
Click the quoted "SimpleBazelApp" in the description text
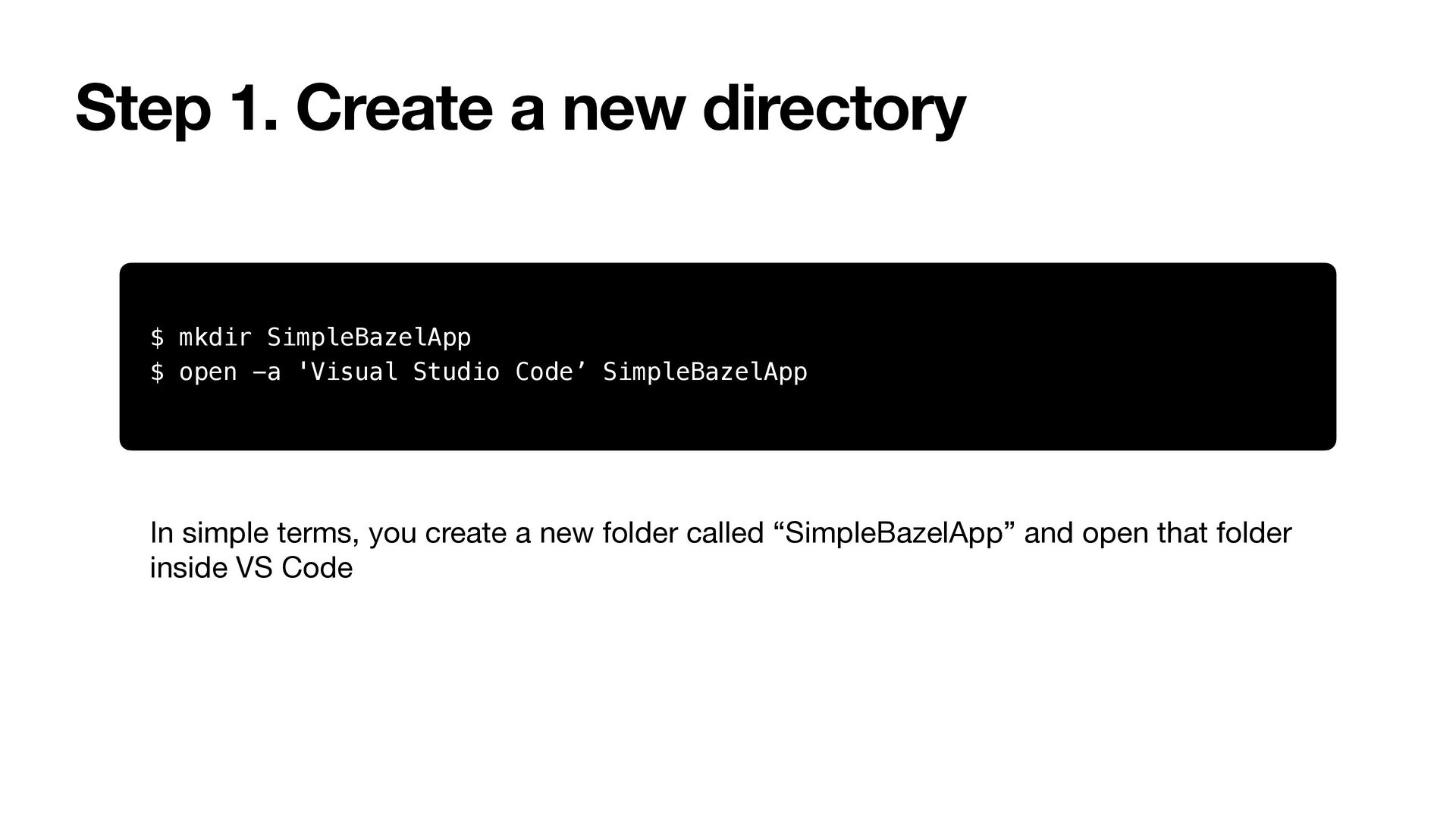893,533
